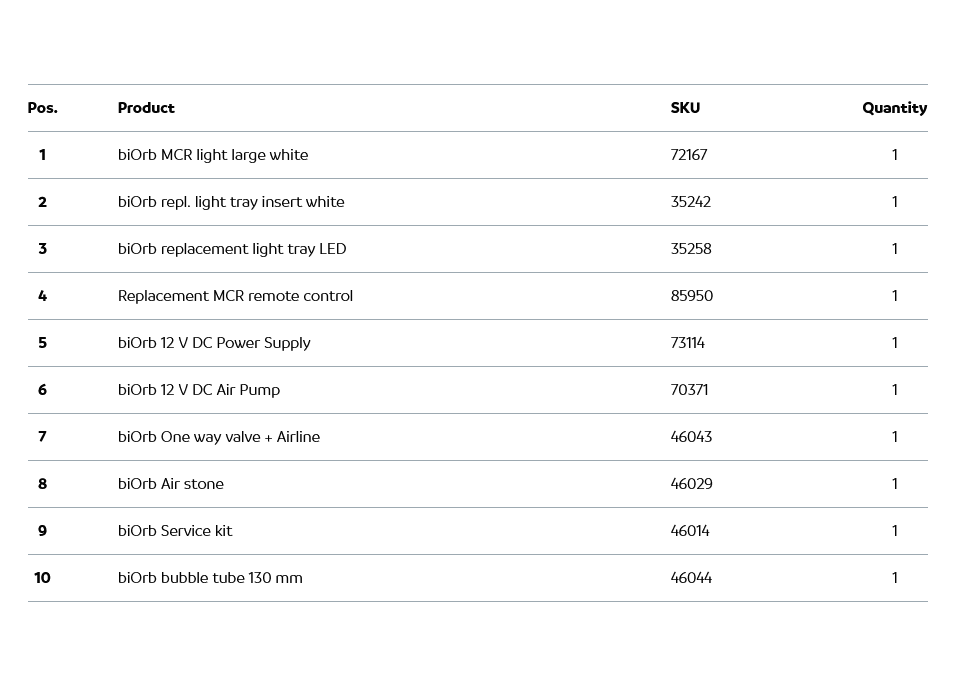Click biOrb replacement light tray LED
The image size is (967, 699).
(x=232, y=249)
